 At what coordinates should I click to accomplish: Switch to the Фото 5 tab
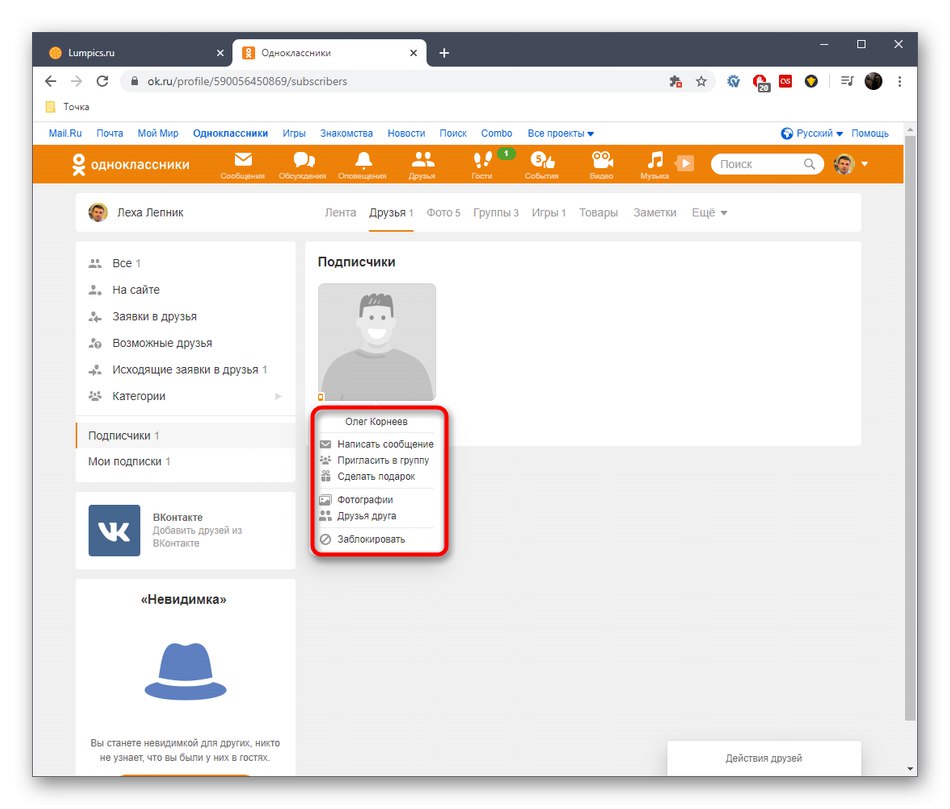pos(443,213)
